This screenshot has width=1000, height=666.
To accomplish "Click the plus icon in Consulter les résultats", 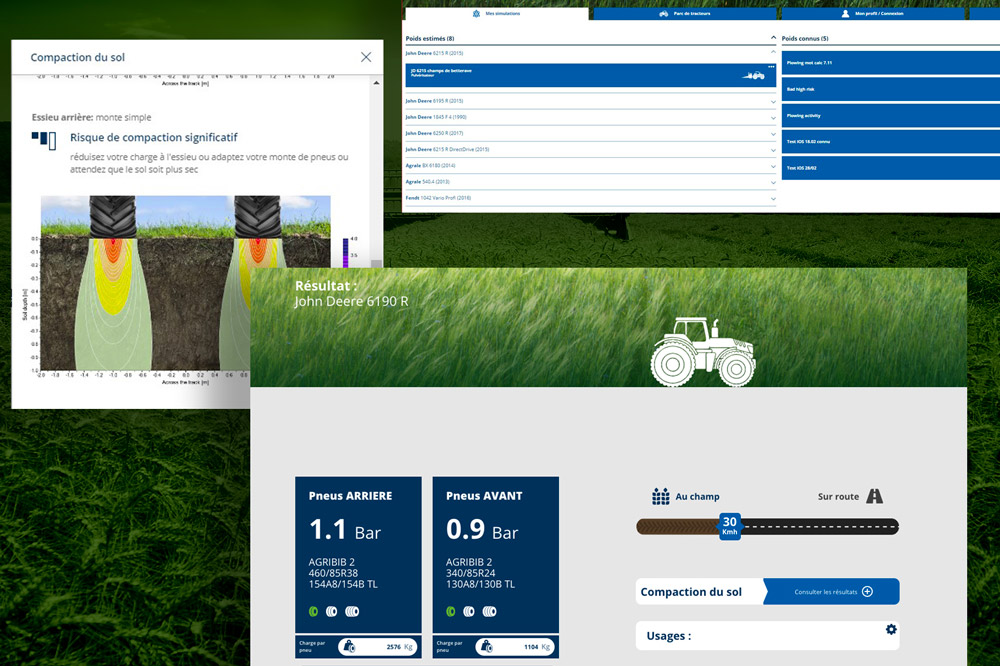I will tap(867, 591).
